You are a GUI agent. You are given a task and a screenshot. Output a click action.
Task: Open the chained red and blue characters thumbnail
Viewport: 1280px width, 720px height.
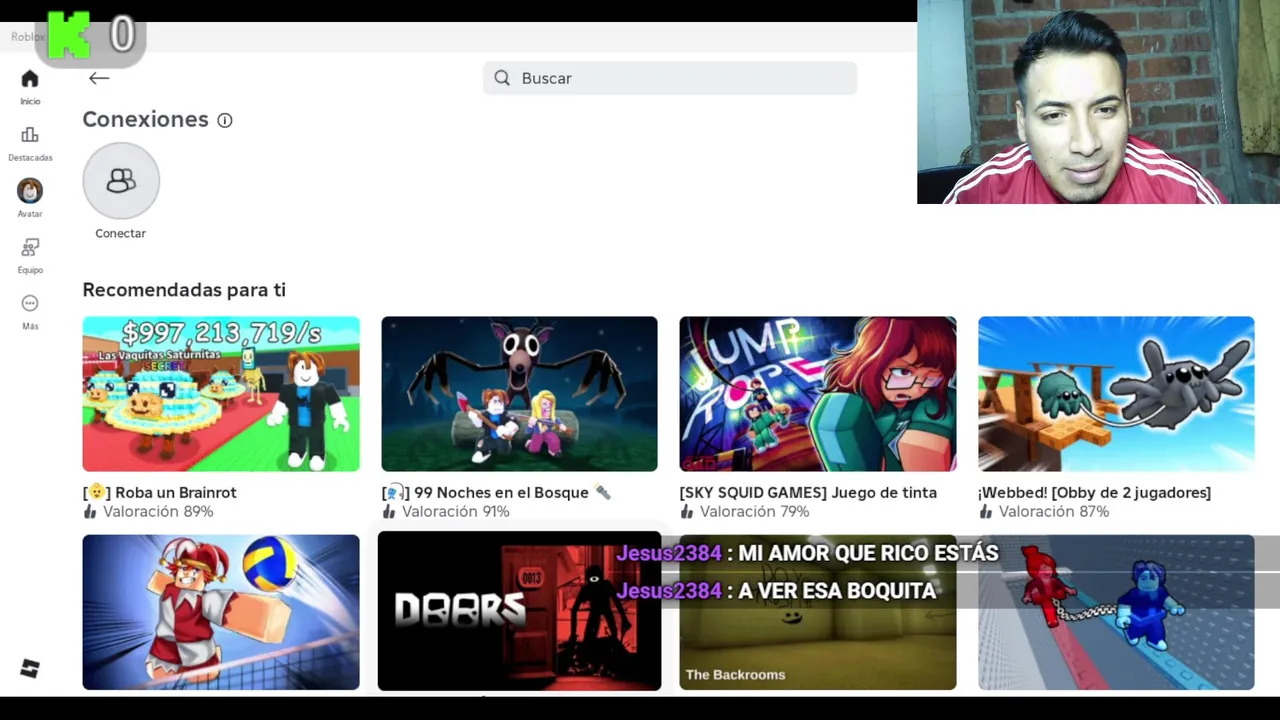[x=1116, y=612]
